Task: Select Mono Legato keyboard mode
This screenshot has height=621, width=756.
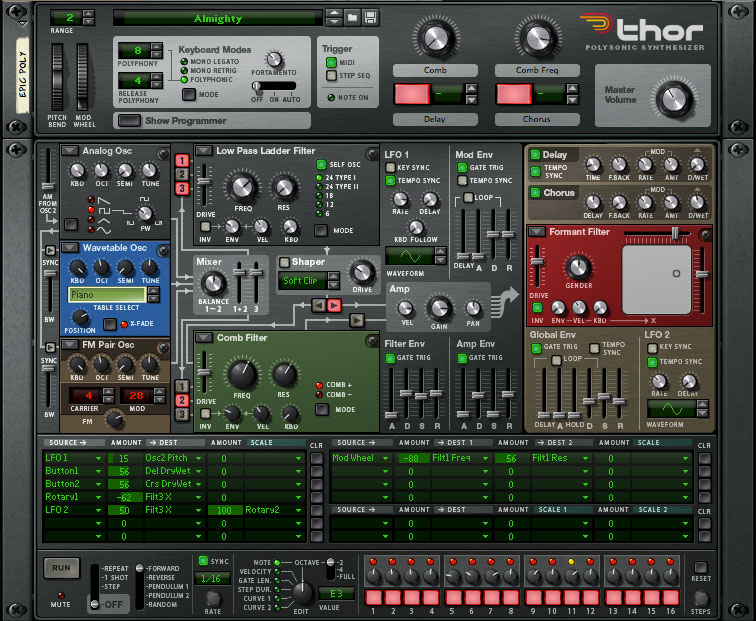Action: [184, 62]
